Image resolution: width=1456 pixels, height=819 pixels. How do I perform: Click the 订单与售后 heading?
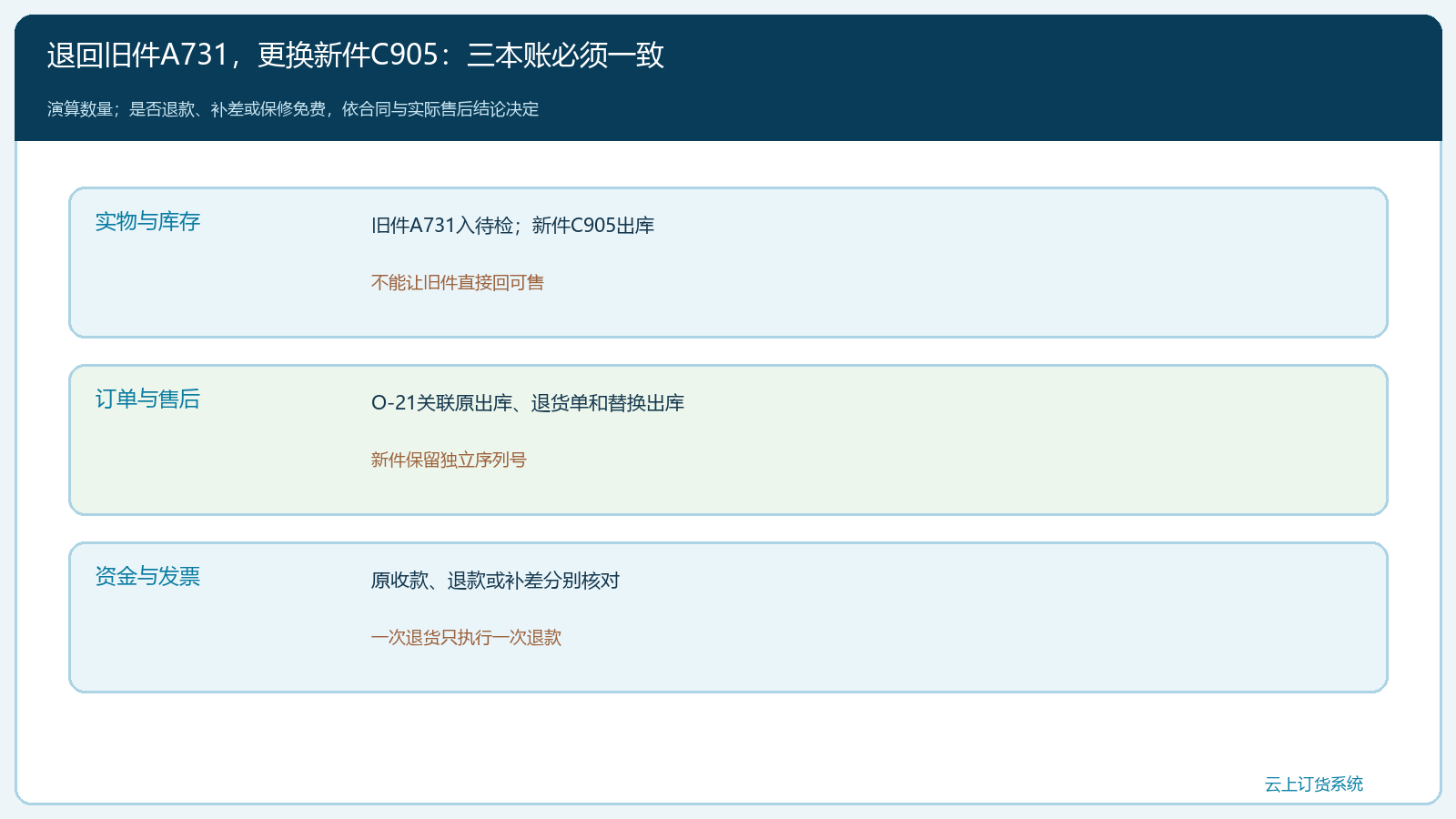(x=147, y=399)
